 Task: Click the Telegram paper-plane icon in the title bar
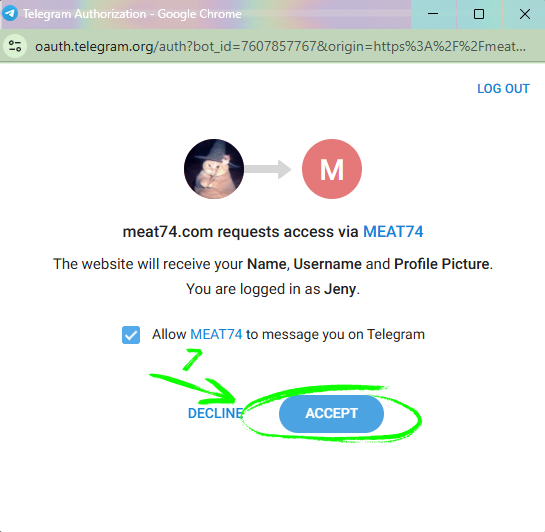click(10, 14)
